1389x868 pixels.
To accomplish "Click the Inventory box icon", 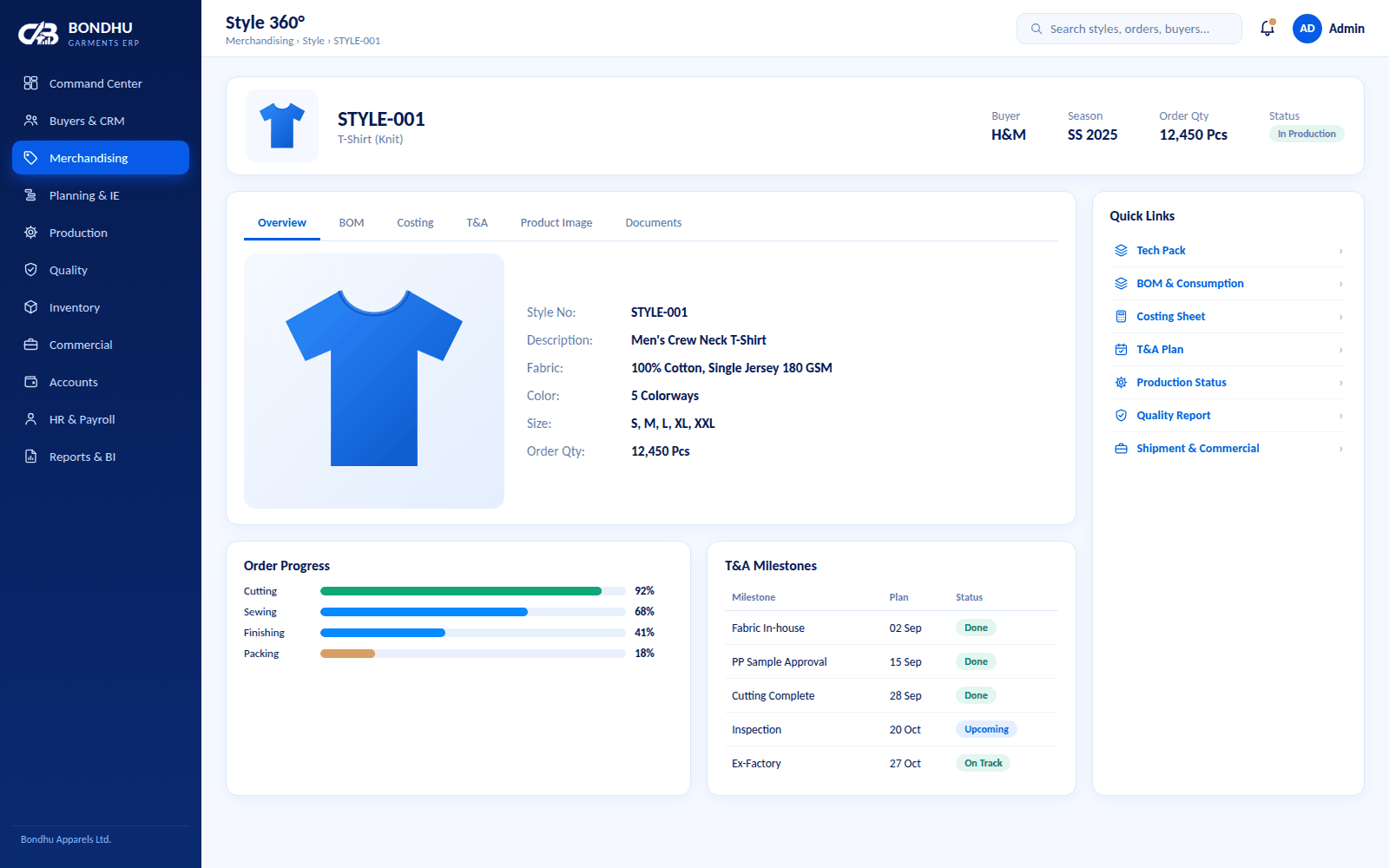I will [x=31, y=307].
